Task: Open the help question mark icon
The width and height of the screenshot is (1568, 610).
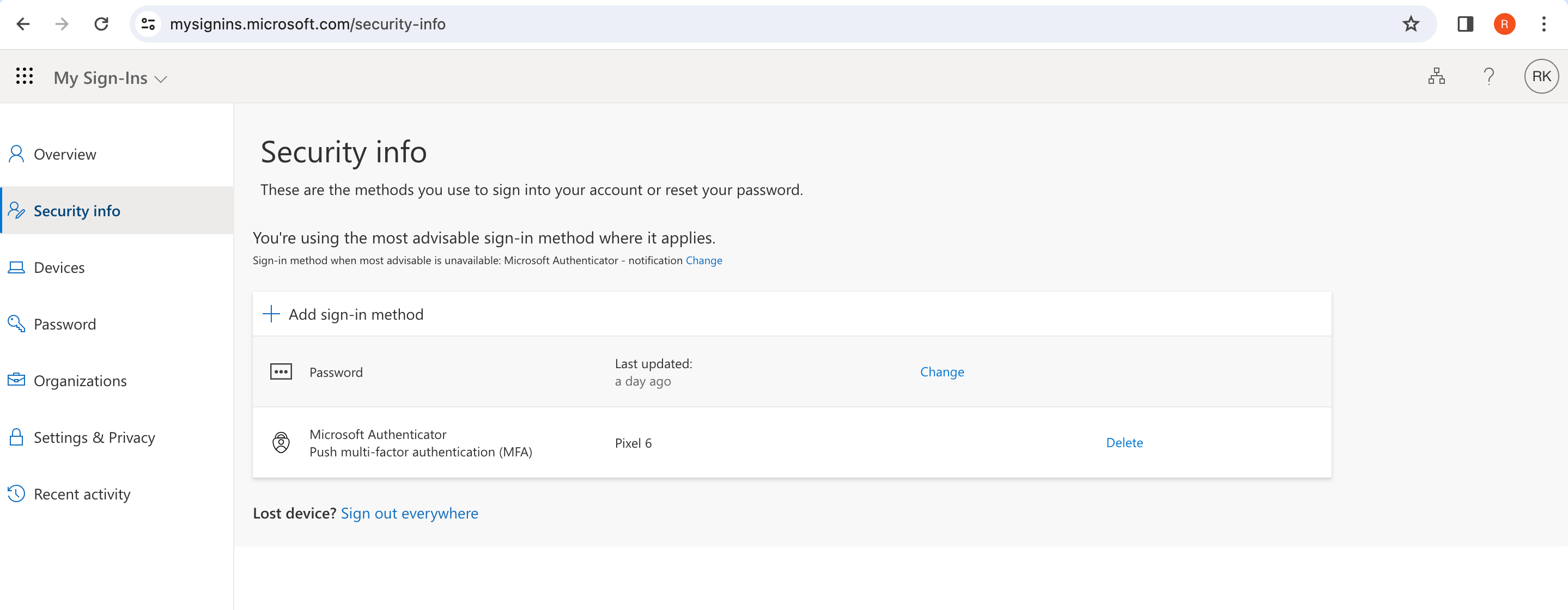Action: 1488,76
